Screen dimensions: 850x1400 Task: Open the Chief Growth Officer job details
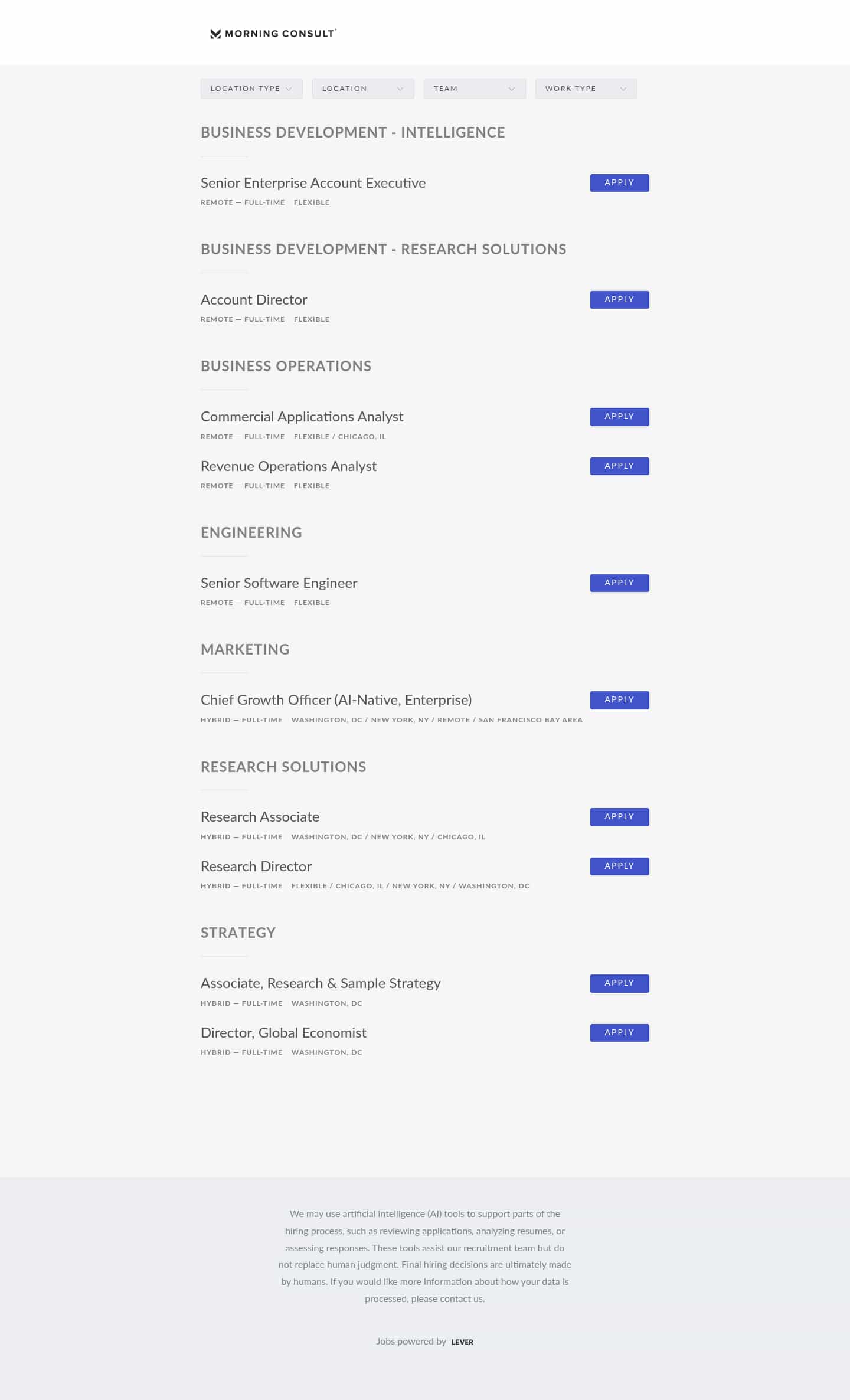pos(336,700)
